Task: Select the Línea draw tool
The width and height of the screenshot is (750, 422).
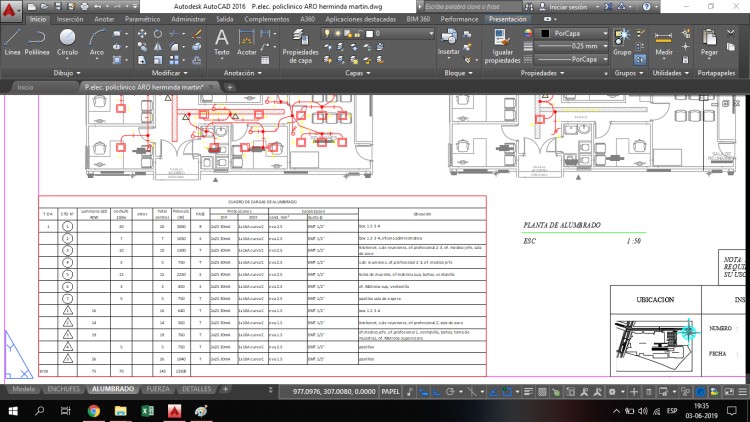Action: point(12,42)
